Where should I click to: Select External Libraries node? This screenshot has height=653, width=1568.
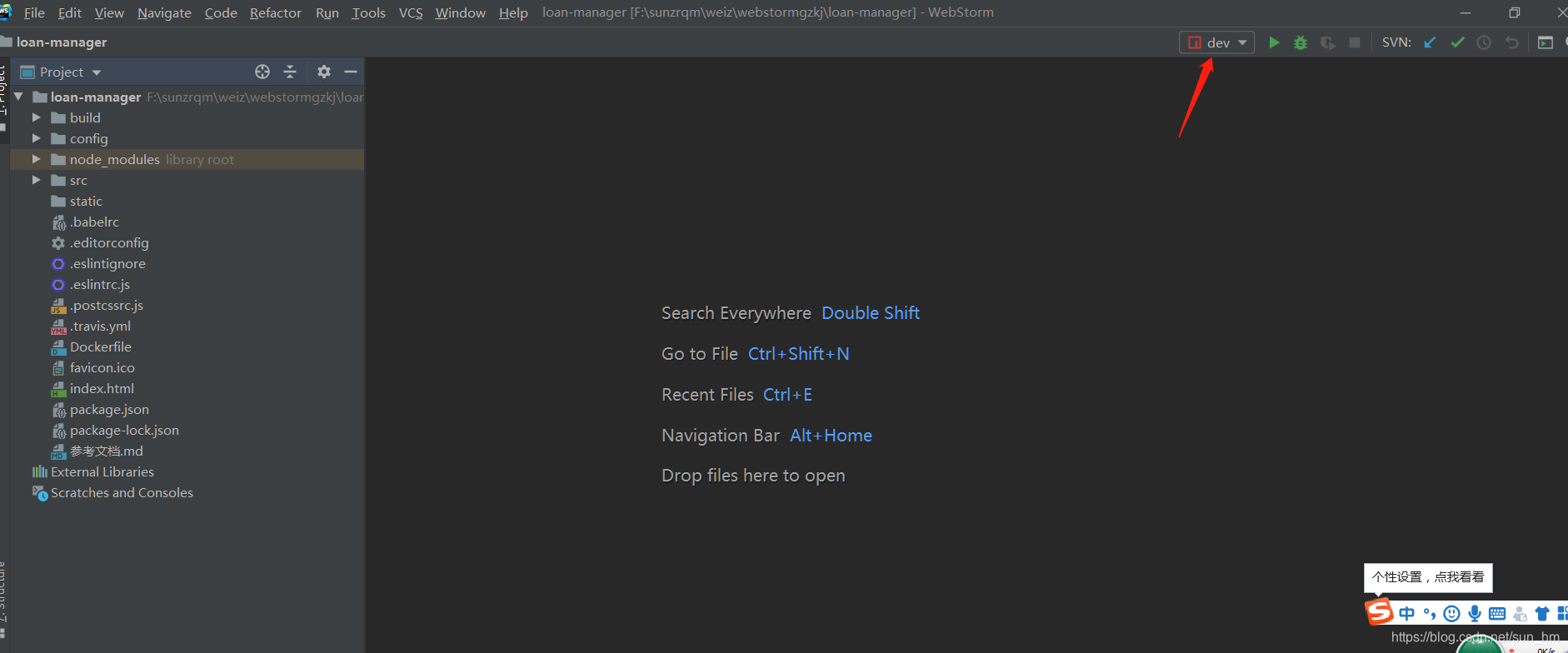pos(93,472)
